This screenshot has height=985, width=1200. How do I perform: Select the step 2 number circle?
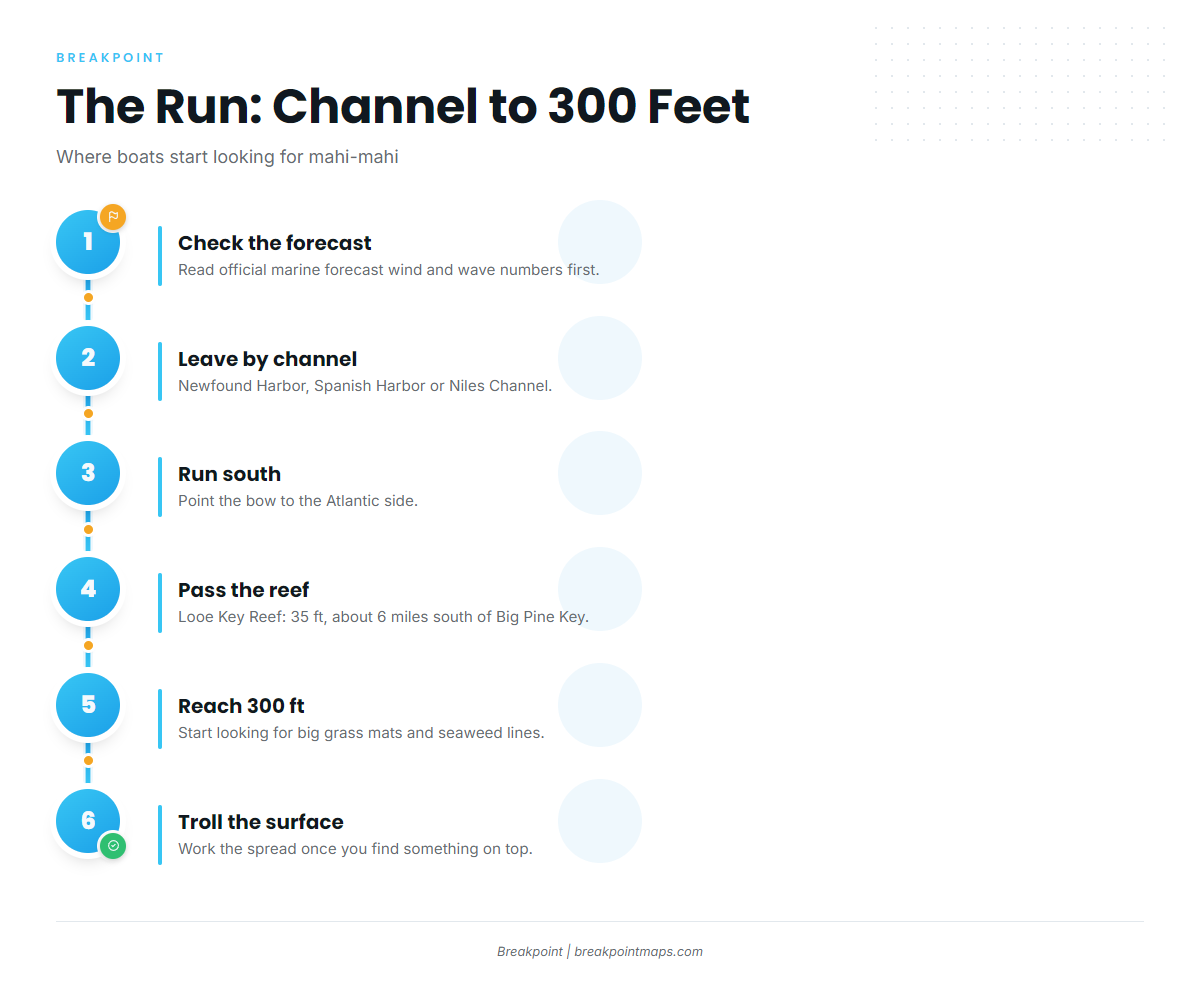[x=88, y=358]
